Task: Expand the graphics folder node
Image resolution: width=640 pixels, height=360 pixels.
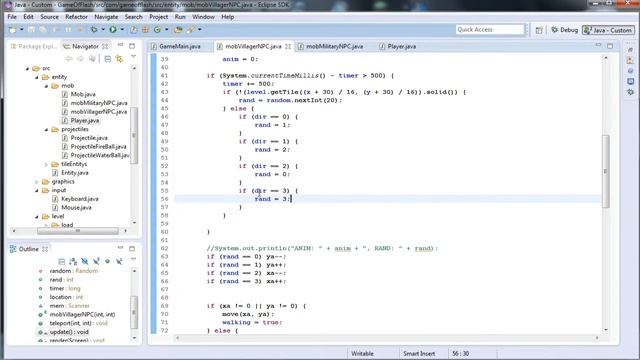Action: click(37, 182)
